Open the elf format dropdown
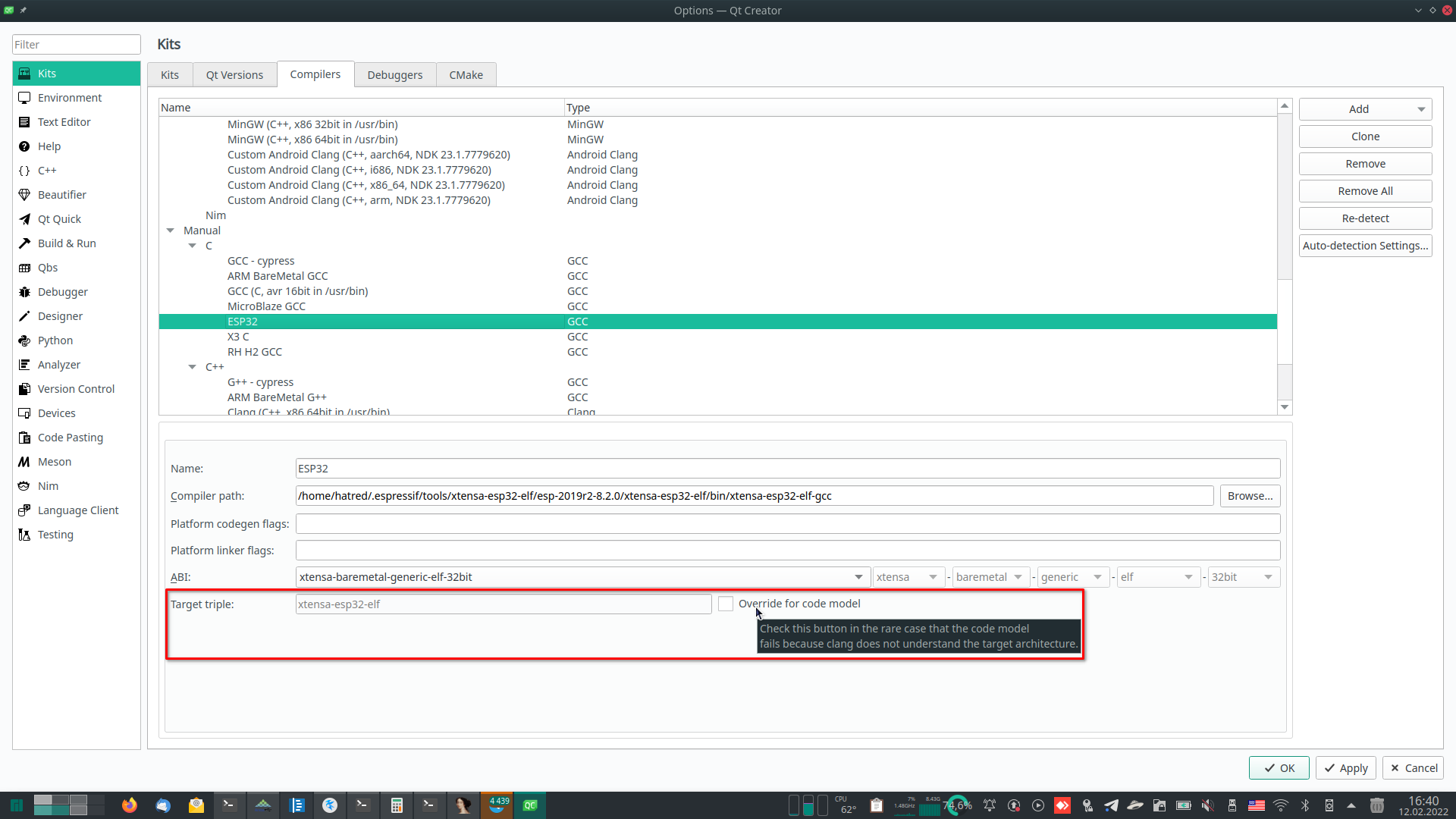This screenshot has height=819, width=1456. pos(1159,577)
